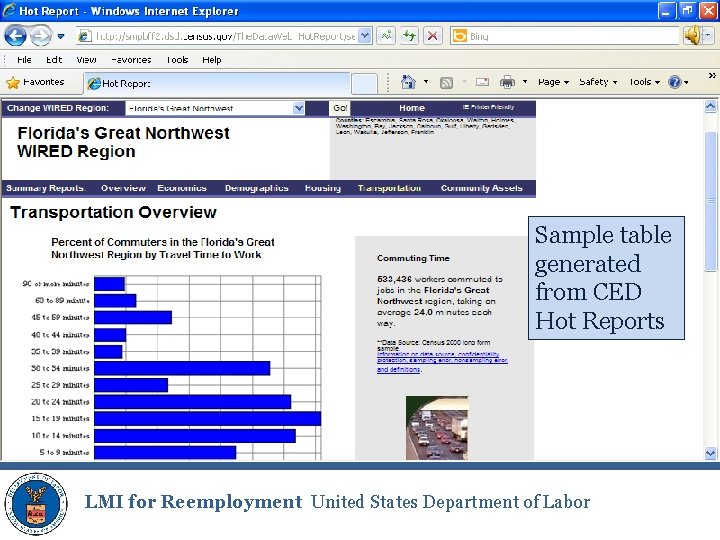Expand the address bar history dropdown

pyautogui.click(x=365, y=36)
